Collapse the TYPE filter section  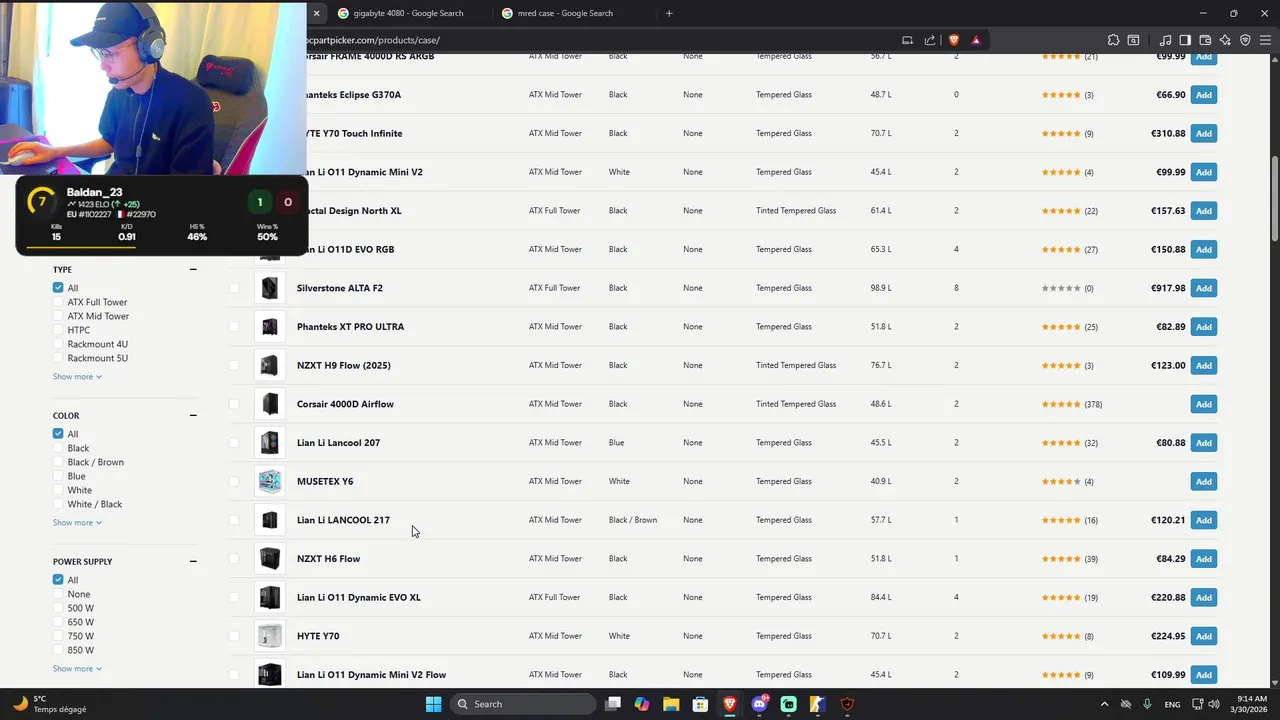193,269
